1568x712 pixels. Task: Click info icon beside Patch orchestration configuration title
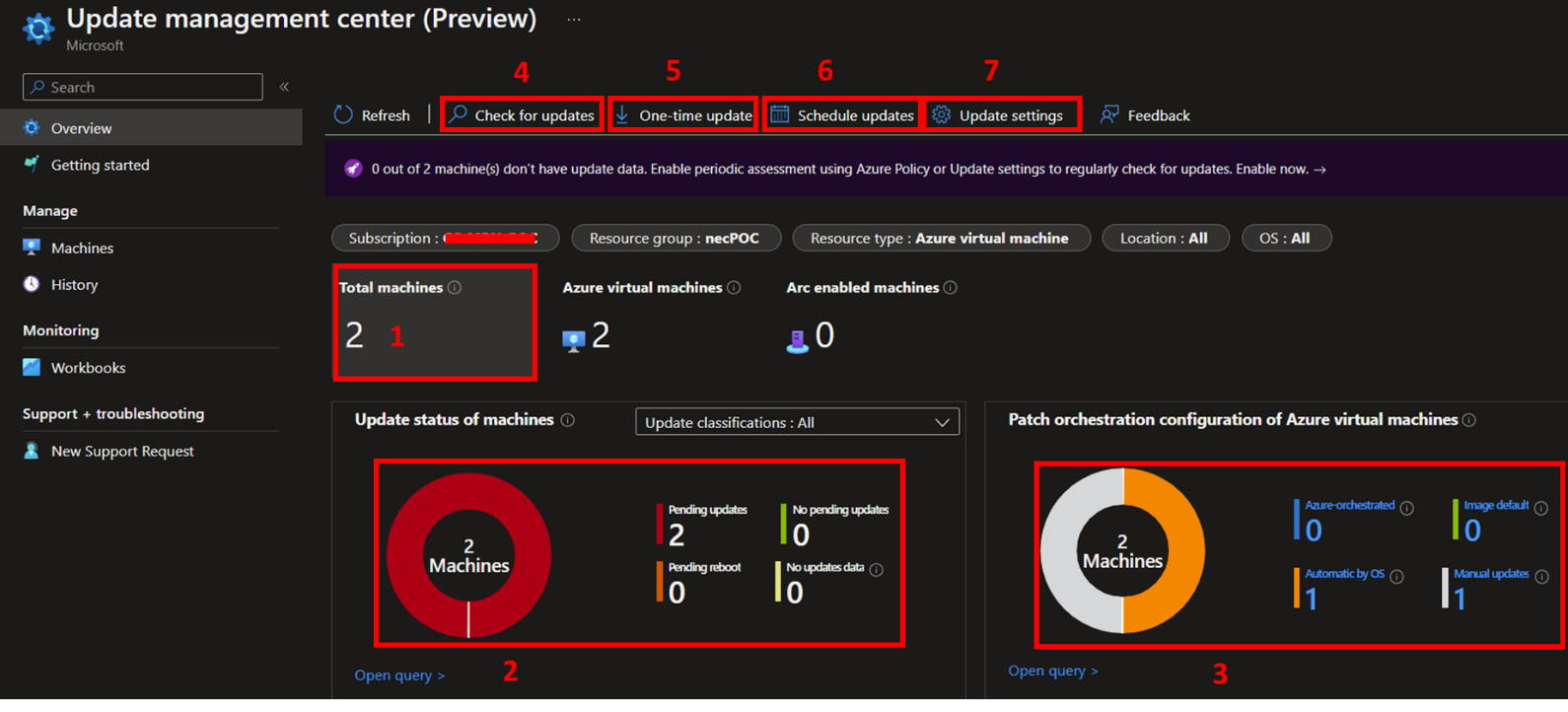(1469, 419)
